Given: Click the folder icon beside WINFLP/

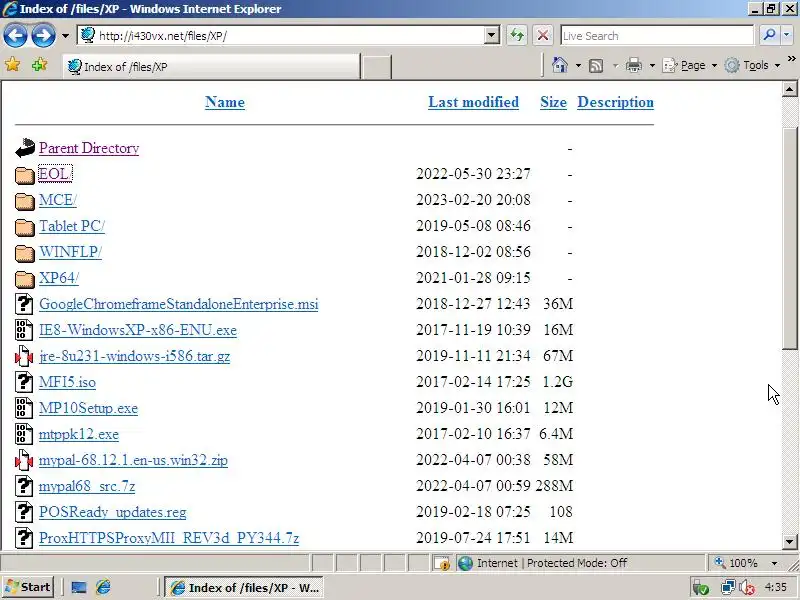Looking at the screenshot, I should coord(24,253).
